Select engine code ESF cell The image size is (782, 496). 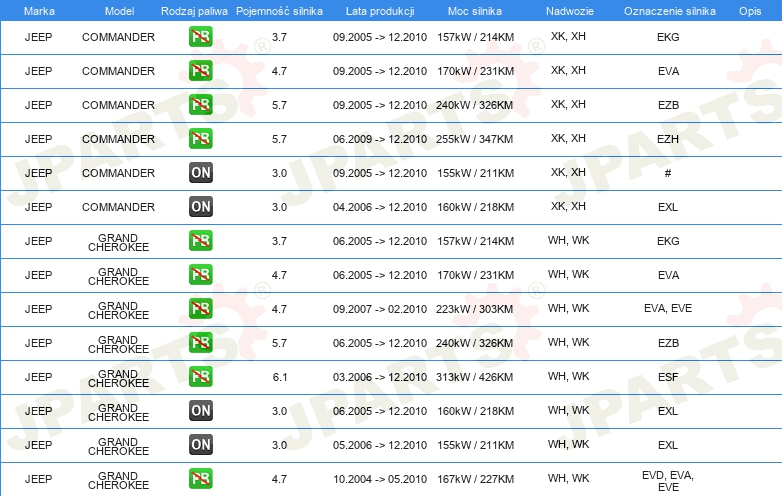pyautogui.click(x=668, y=377)
